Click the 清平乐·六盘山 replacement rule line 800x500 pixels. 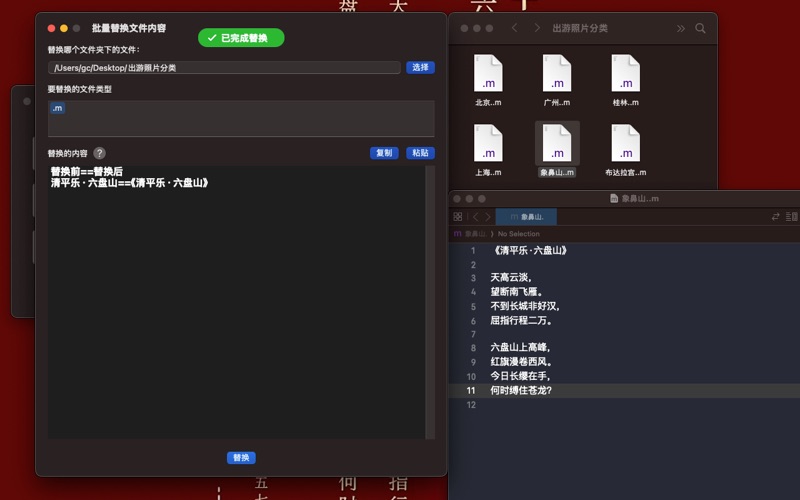coord(130,183)
